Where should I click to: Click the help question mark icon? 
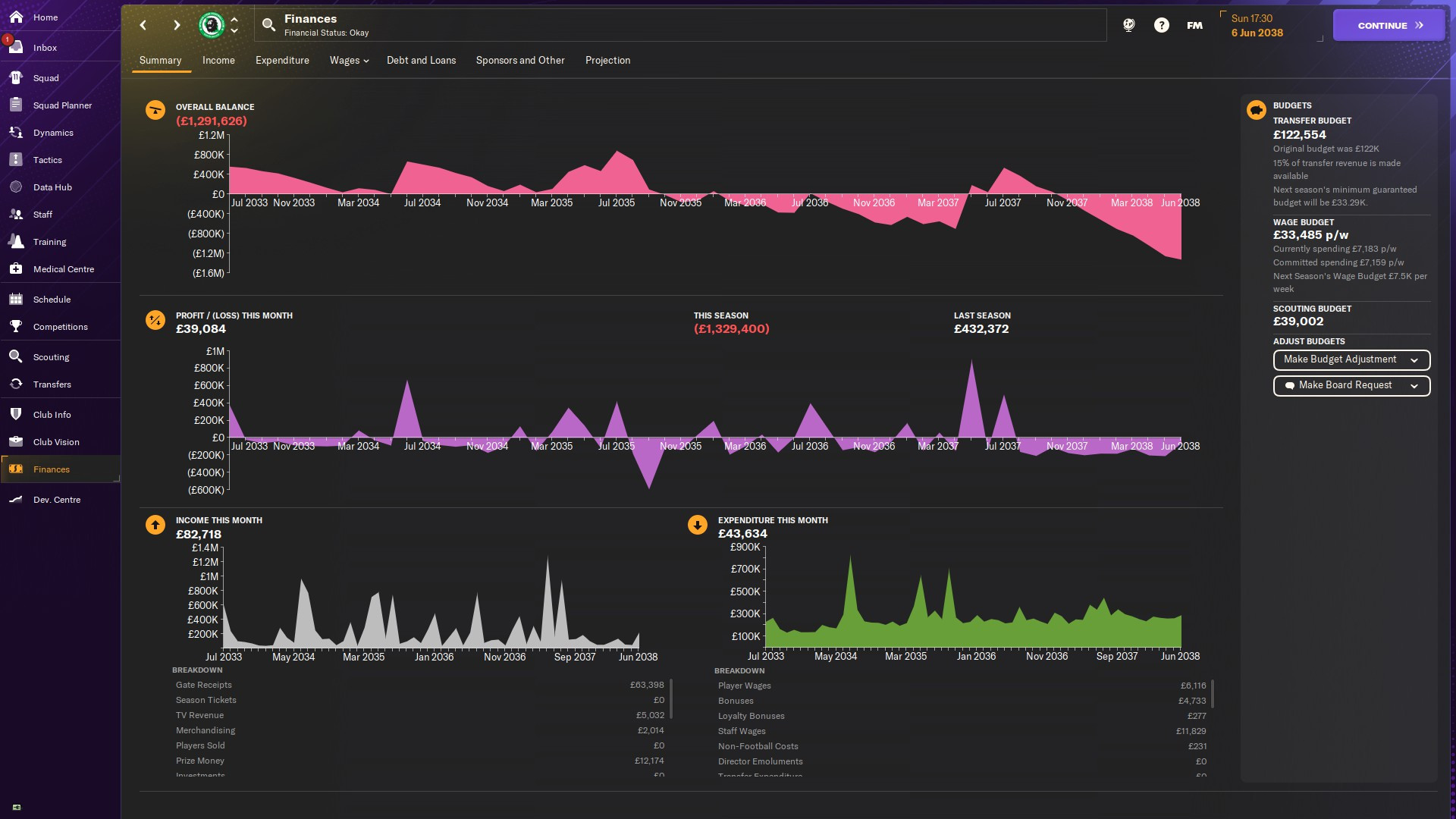[x=1161, y=25]
